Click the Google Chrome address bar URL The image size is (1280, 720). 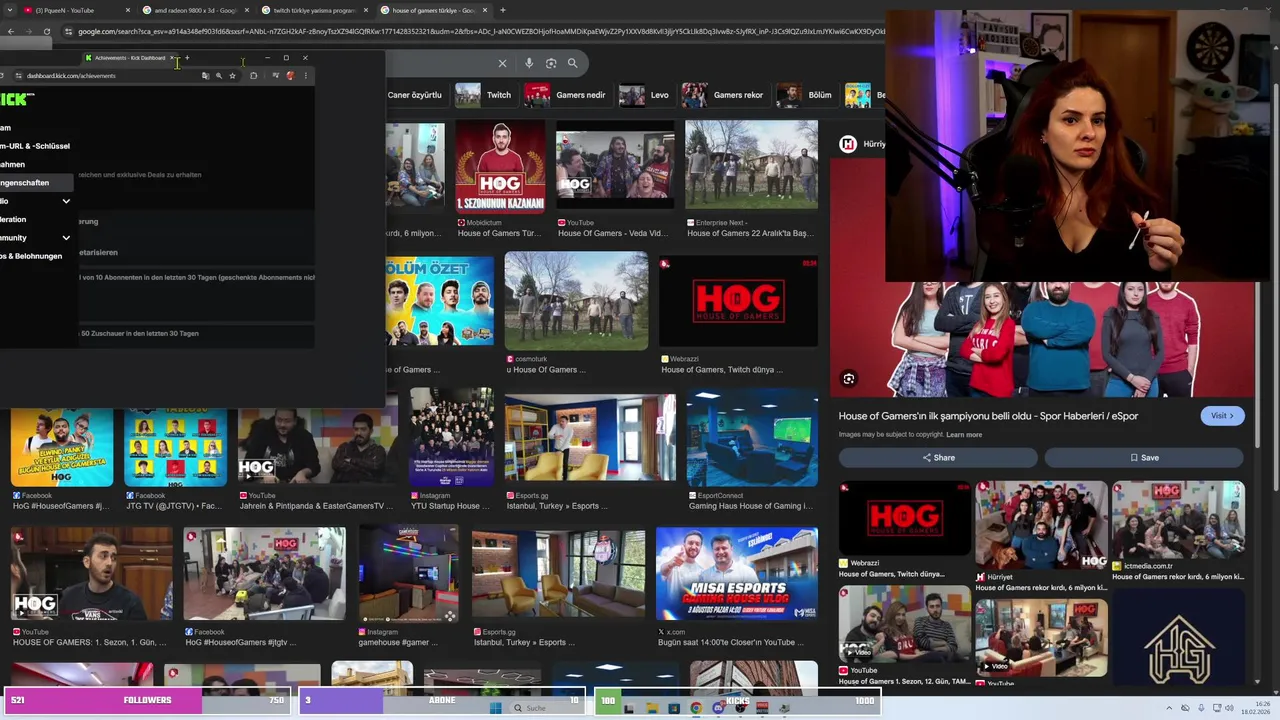coord(480,31)
